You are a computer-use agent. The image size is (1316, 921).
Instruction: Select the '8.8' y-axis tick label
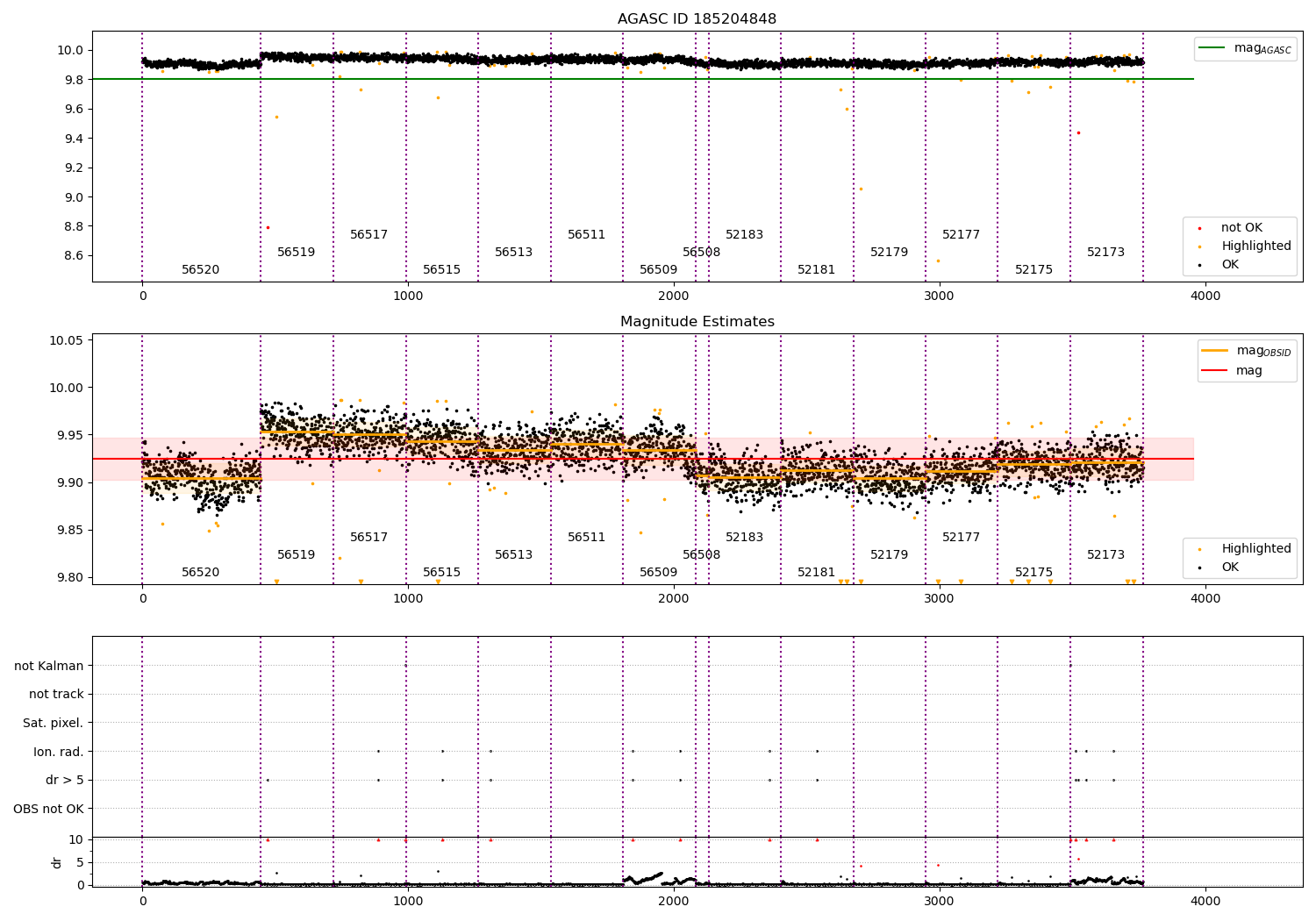coord(74,226)
